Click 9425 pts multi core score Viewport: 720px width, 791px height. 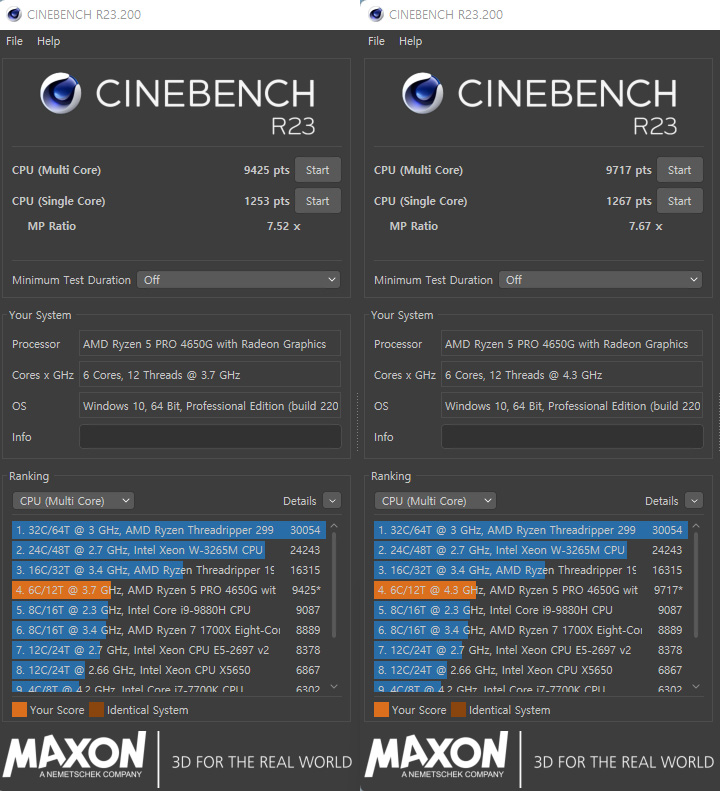click(x=266, y=170)
